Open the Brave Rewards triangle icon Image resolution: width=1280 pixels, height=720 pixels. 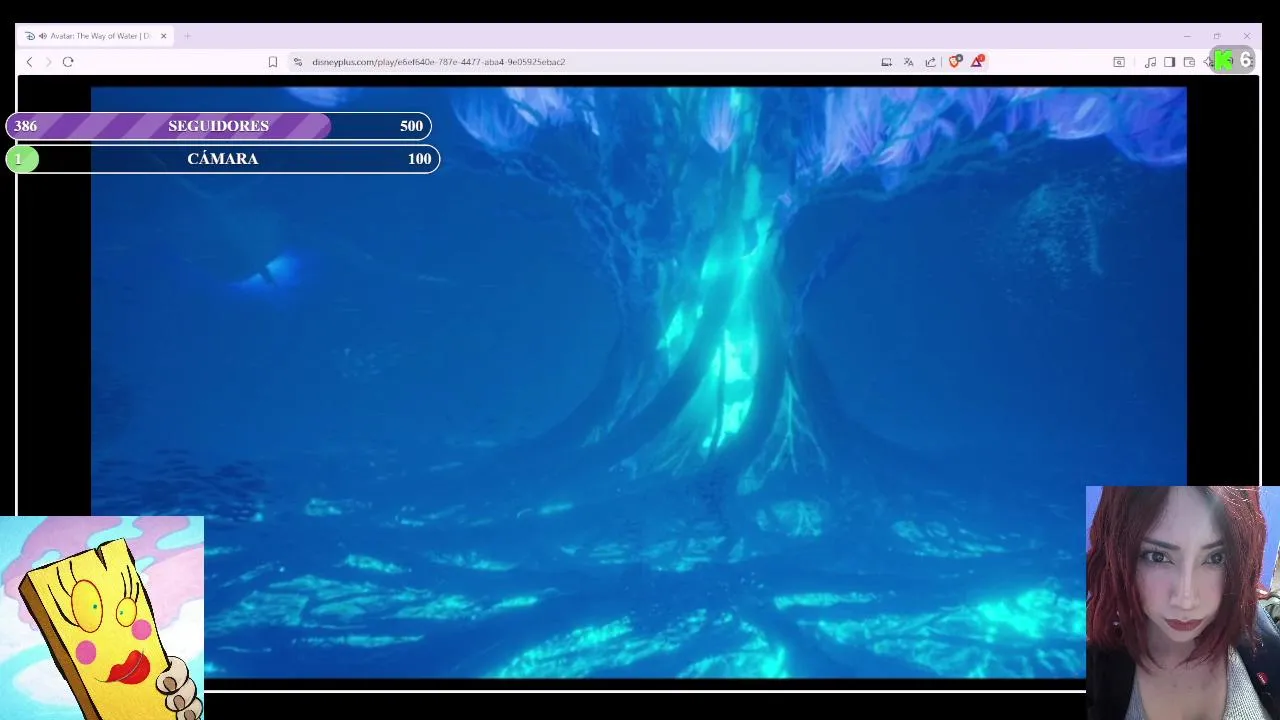coord(977,62)
